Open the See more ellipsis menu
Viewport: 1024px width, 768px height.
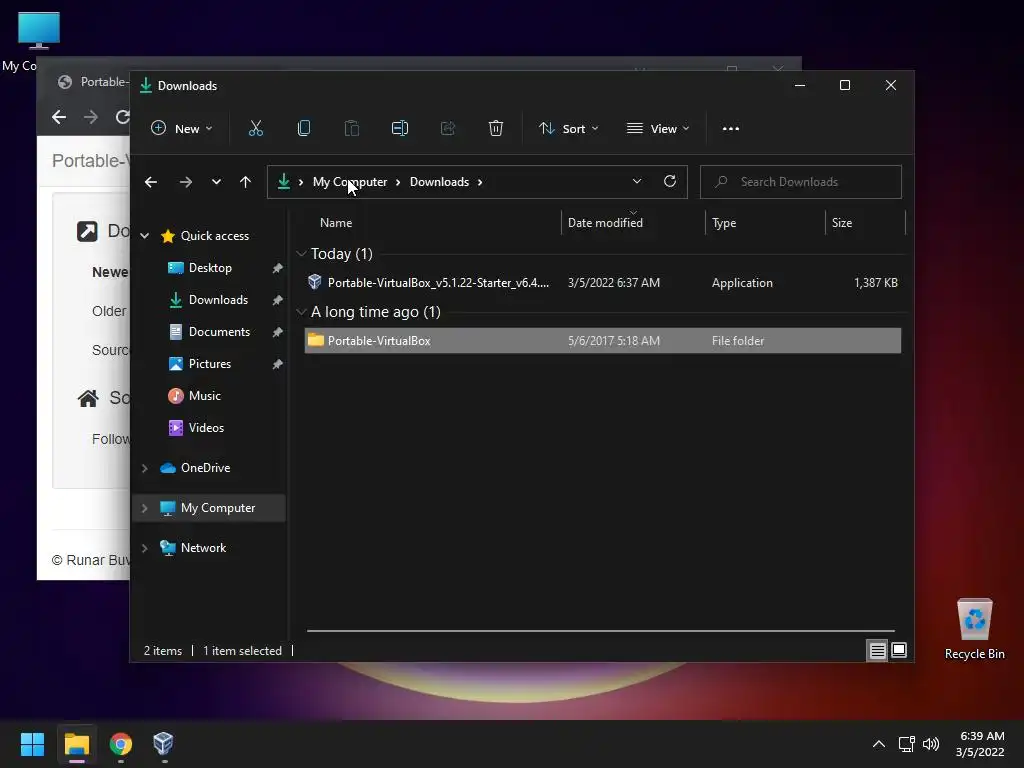731,129
